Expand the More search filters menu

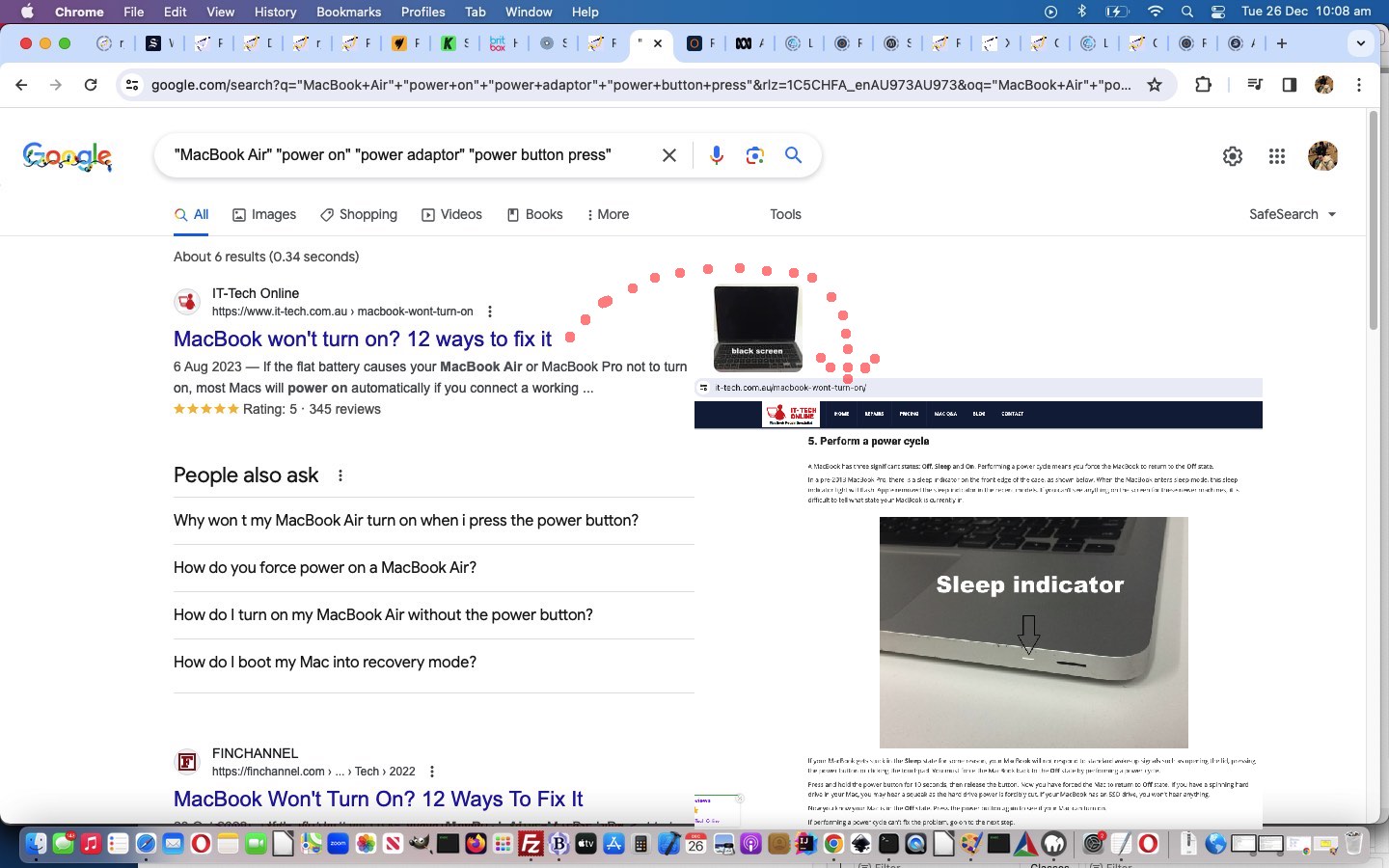tap(608, 214)
